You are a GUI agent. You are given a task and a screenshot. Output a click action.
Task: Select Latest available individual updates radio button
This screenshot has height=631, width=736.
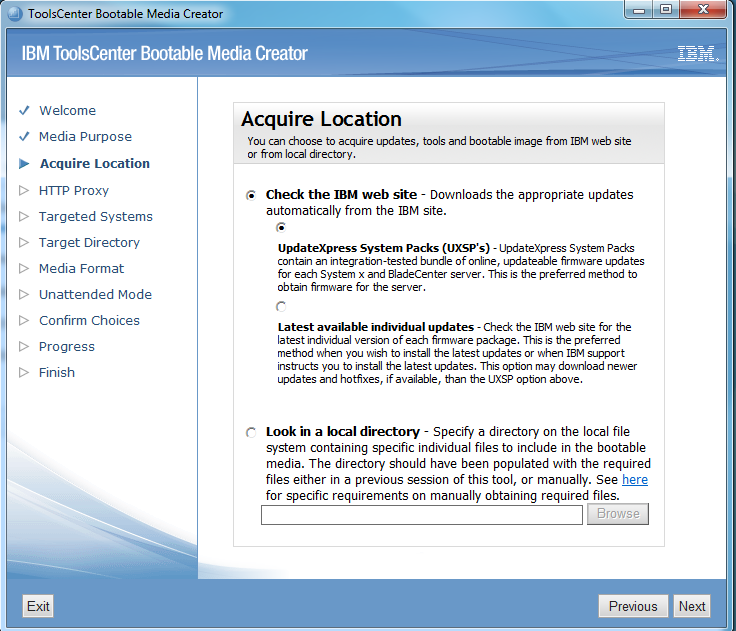point(281,307)
